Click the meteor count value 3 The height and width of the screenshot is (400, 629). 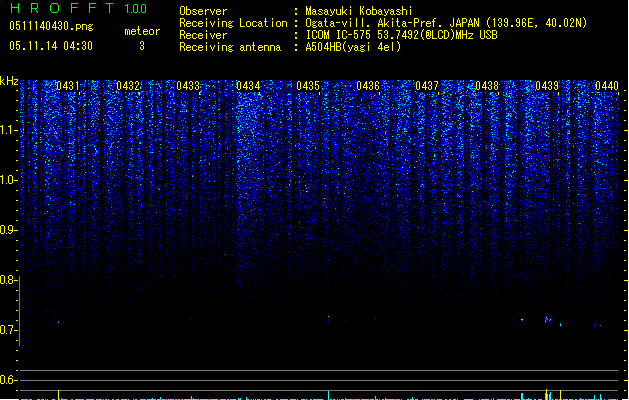click(142, 46)
